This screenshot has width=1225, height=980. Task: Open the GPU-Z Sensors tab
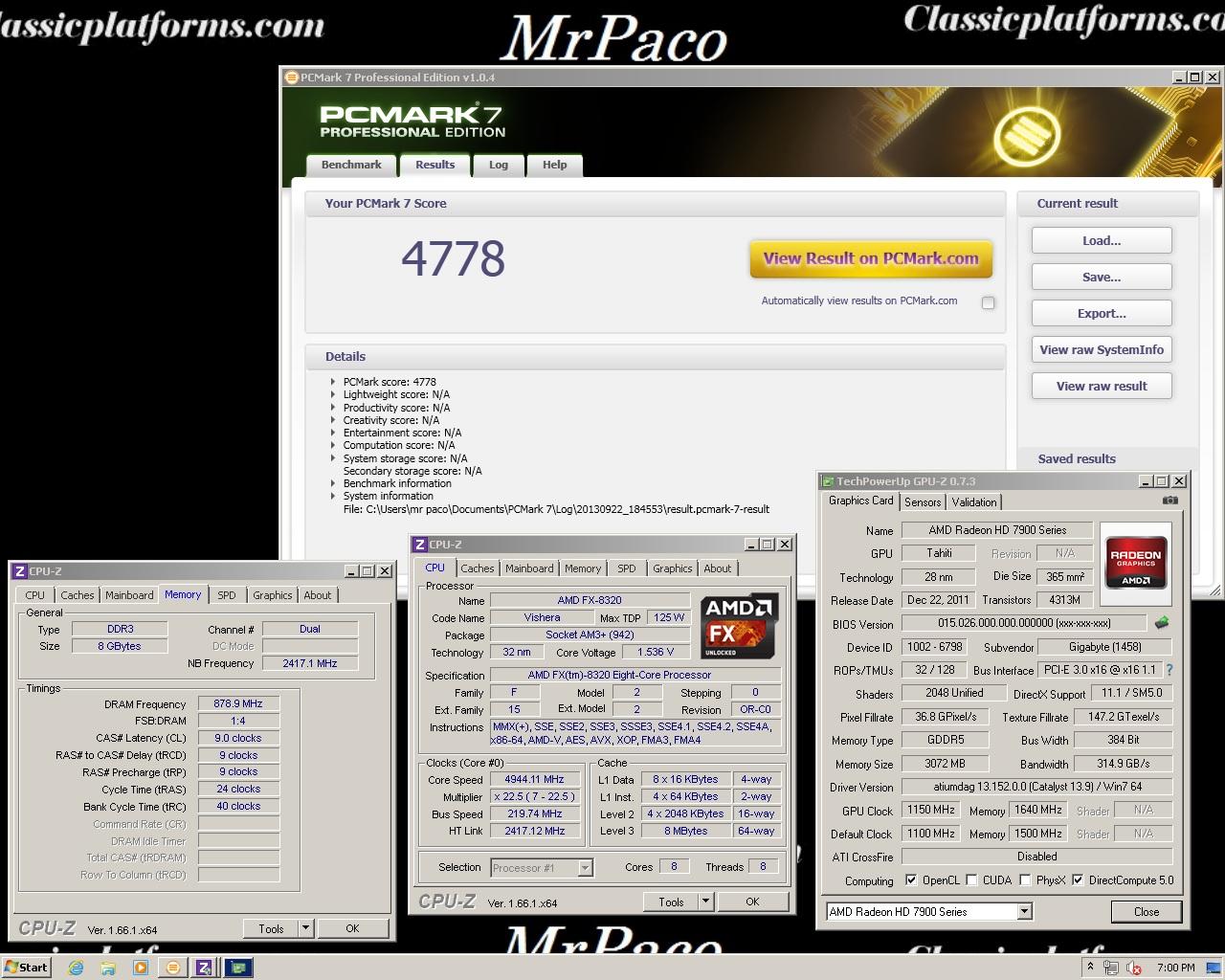(x=923, y=501)
